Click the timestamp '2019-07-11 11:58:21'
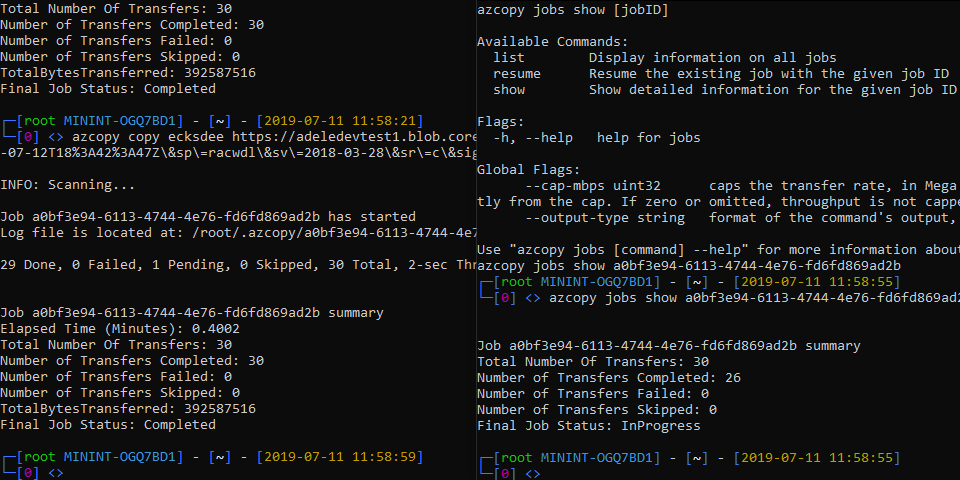 (340, 121)
